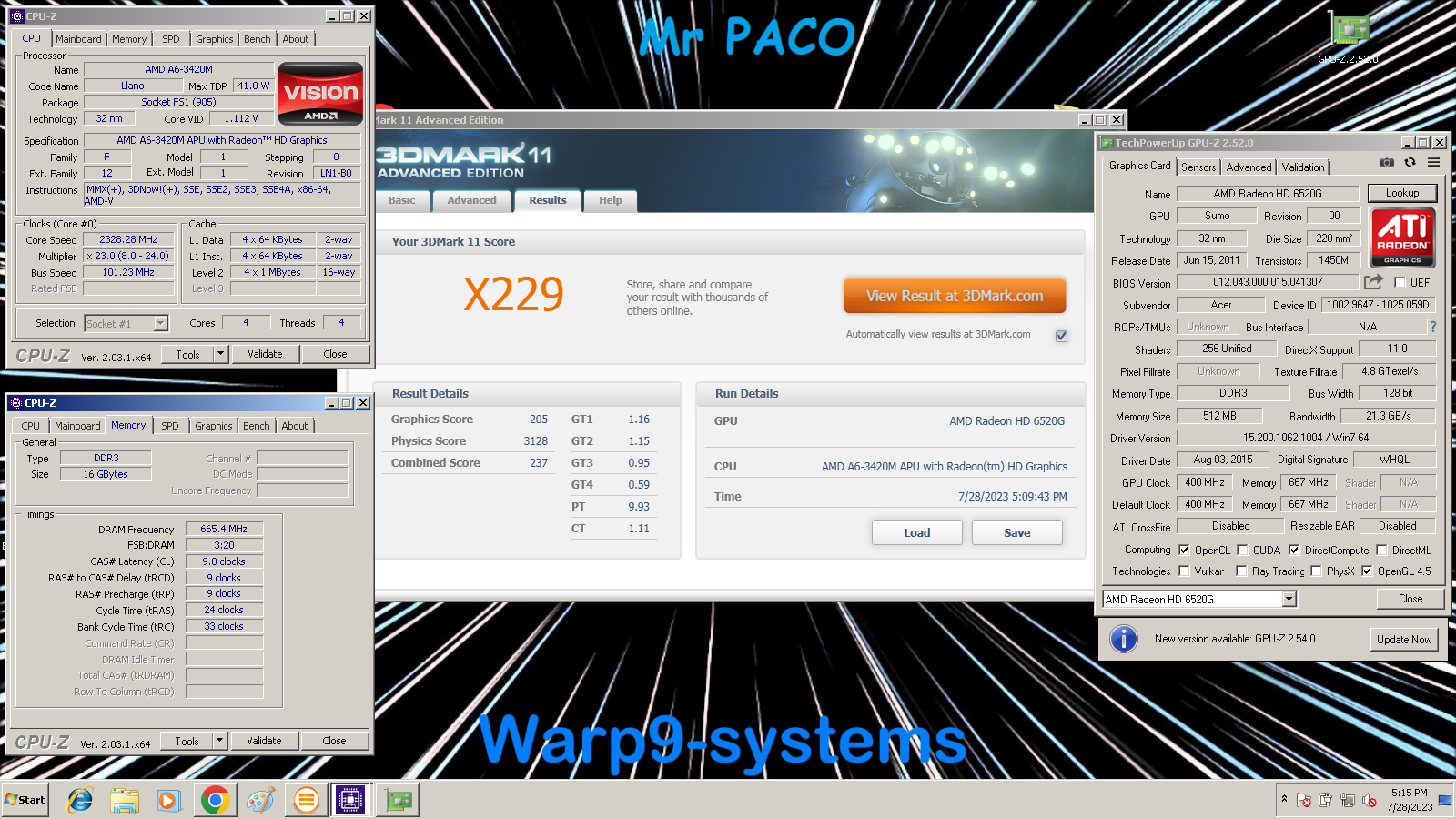The height and width of the screenshot is (819, 1456).
Task: Click the muted volume tray icon
Action: (1370, 801)
